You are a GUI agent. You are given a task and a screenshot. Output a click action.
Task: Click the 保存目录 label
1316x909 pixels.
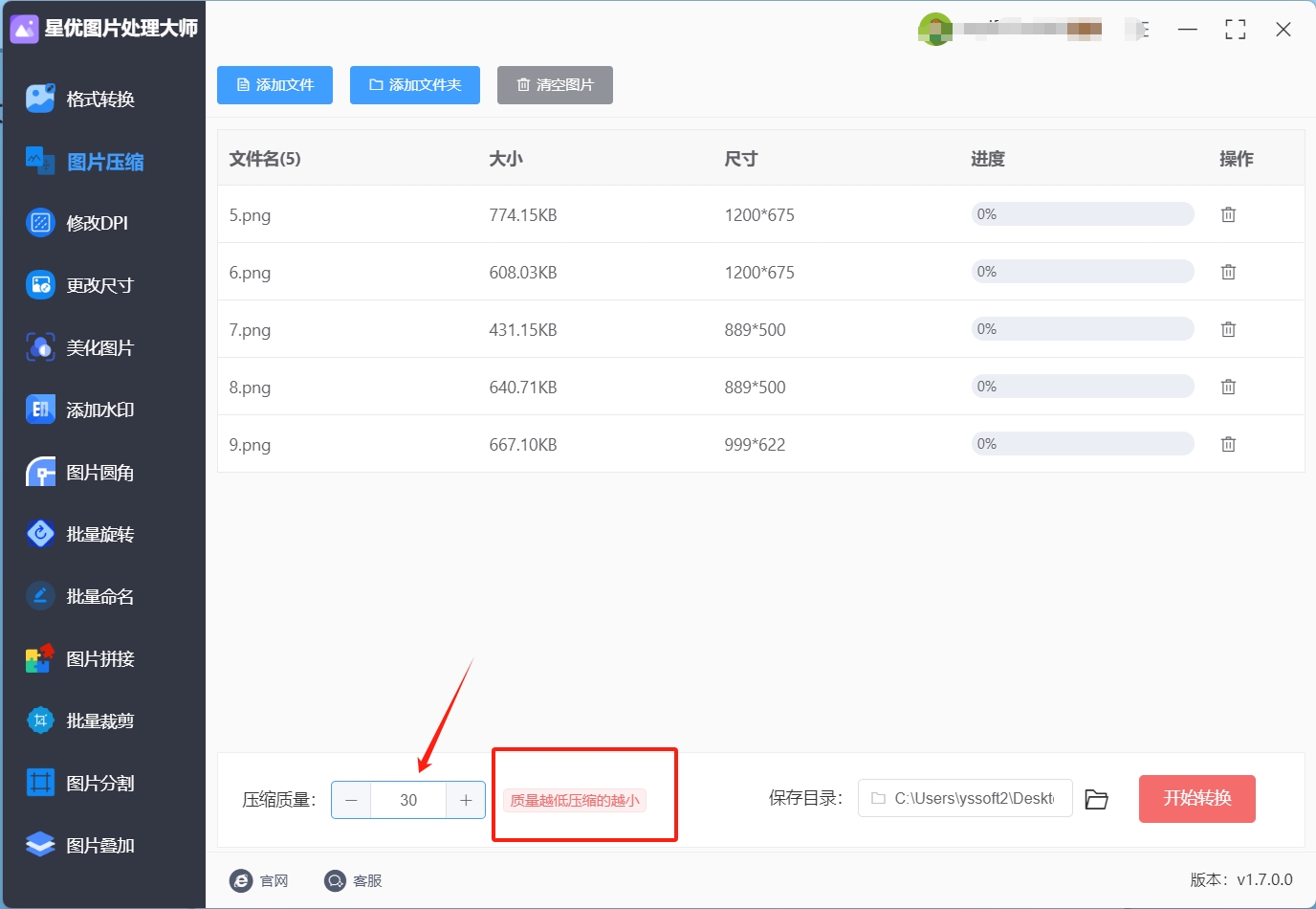tap(806, 798)
